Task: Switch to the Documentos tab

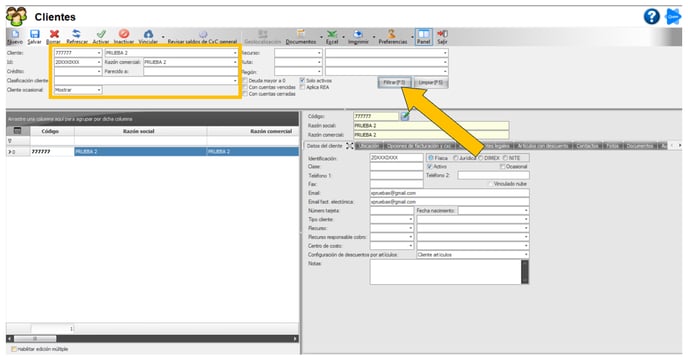Action: coord(640,146)
